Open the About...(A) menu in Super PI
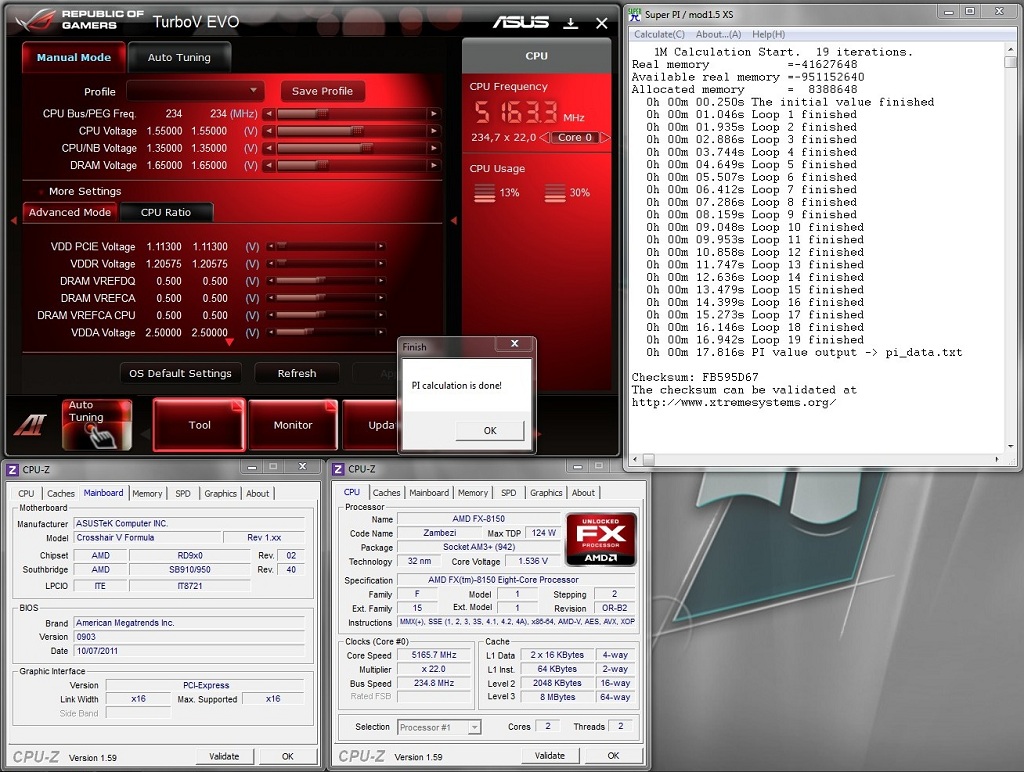This screenshot has width=1024, height=772. [718, 34]
